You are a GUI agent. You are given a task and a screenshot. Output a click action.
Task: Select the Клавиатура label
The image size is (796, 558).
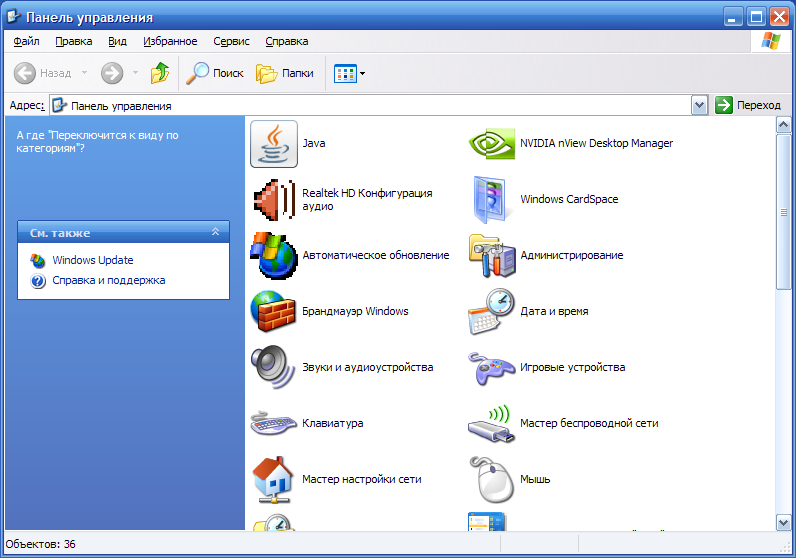point(333,423)
